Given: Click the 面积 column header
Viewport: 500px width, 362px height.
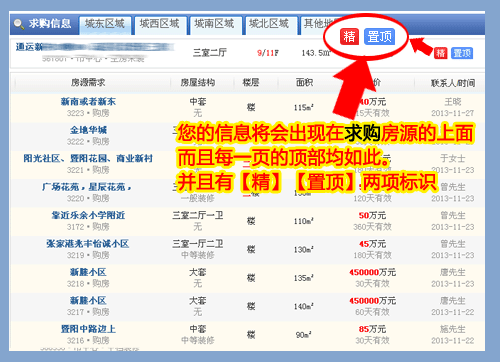Looking at the screenshot, I should pos(305,82).
